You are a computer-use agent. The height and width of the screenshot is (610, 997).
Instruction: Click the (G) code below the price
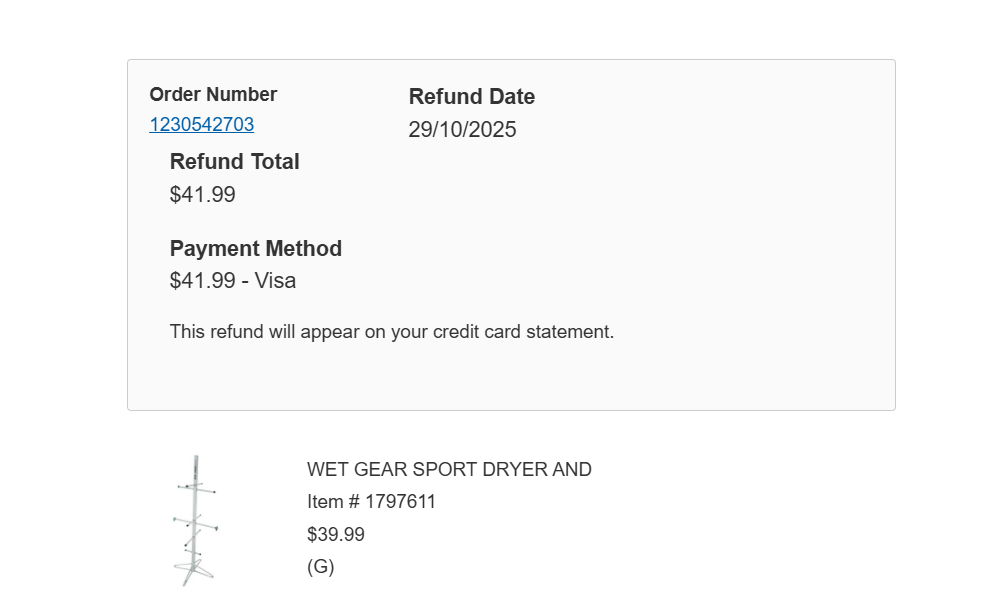(320, 567)
